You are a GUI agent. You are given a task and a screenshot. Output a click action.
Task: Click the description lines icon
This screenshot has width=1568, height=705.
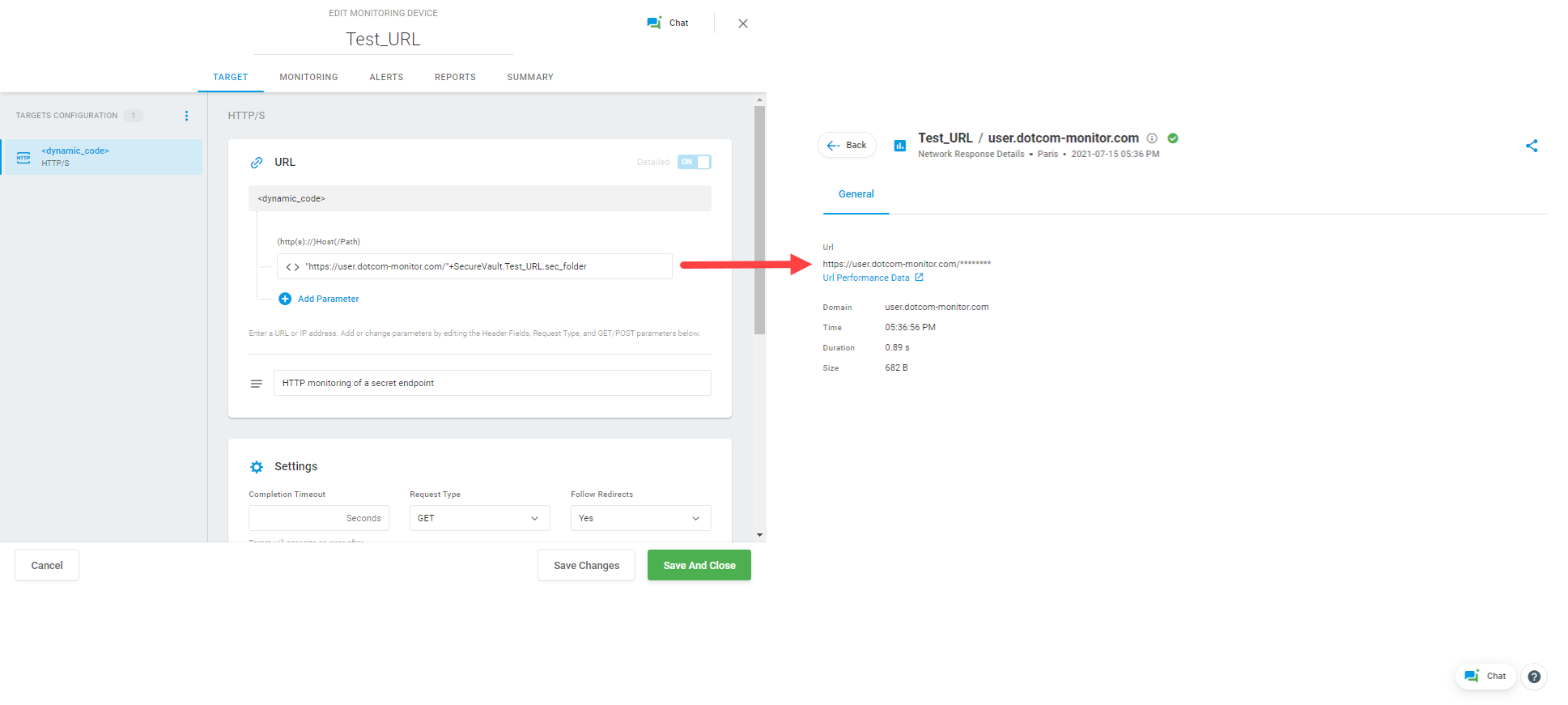257,384
